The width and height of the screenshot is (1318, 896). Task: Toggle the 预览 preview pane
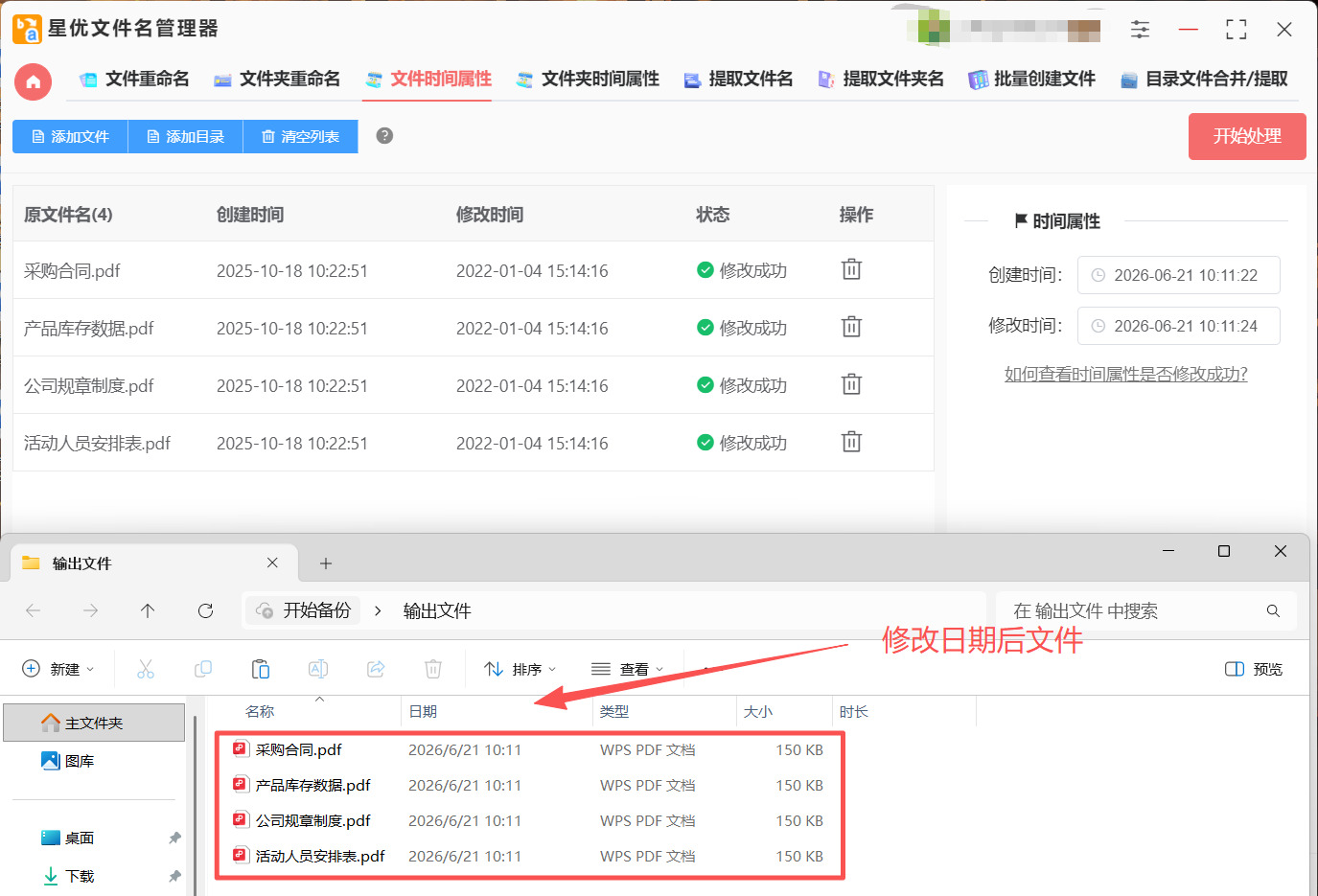pos(1254,669)
